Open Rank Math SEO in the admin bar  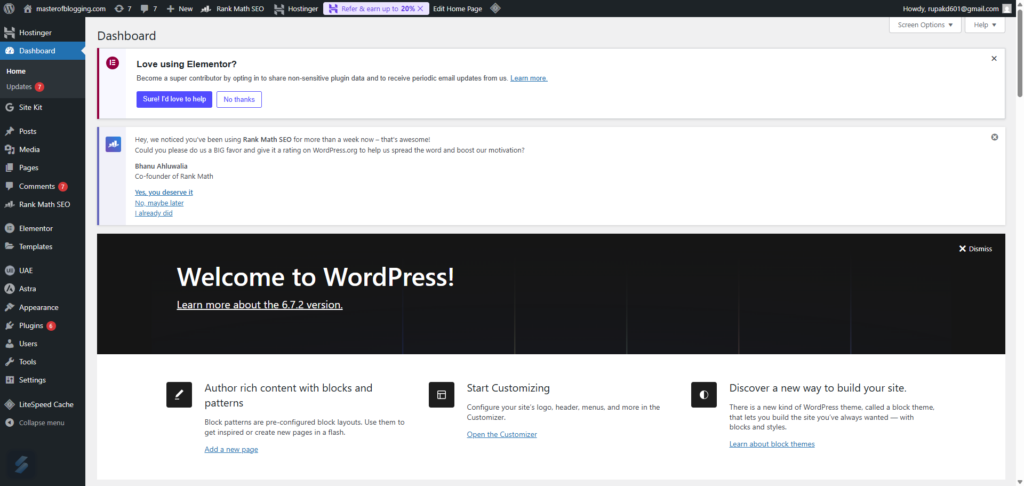[232, 8]
